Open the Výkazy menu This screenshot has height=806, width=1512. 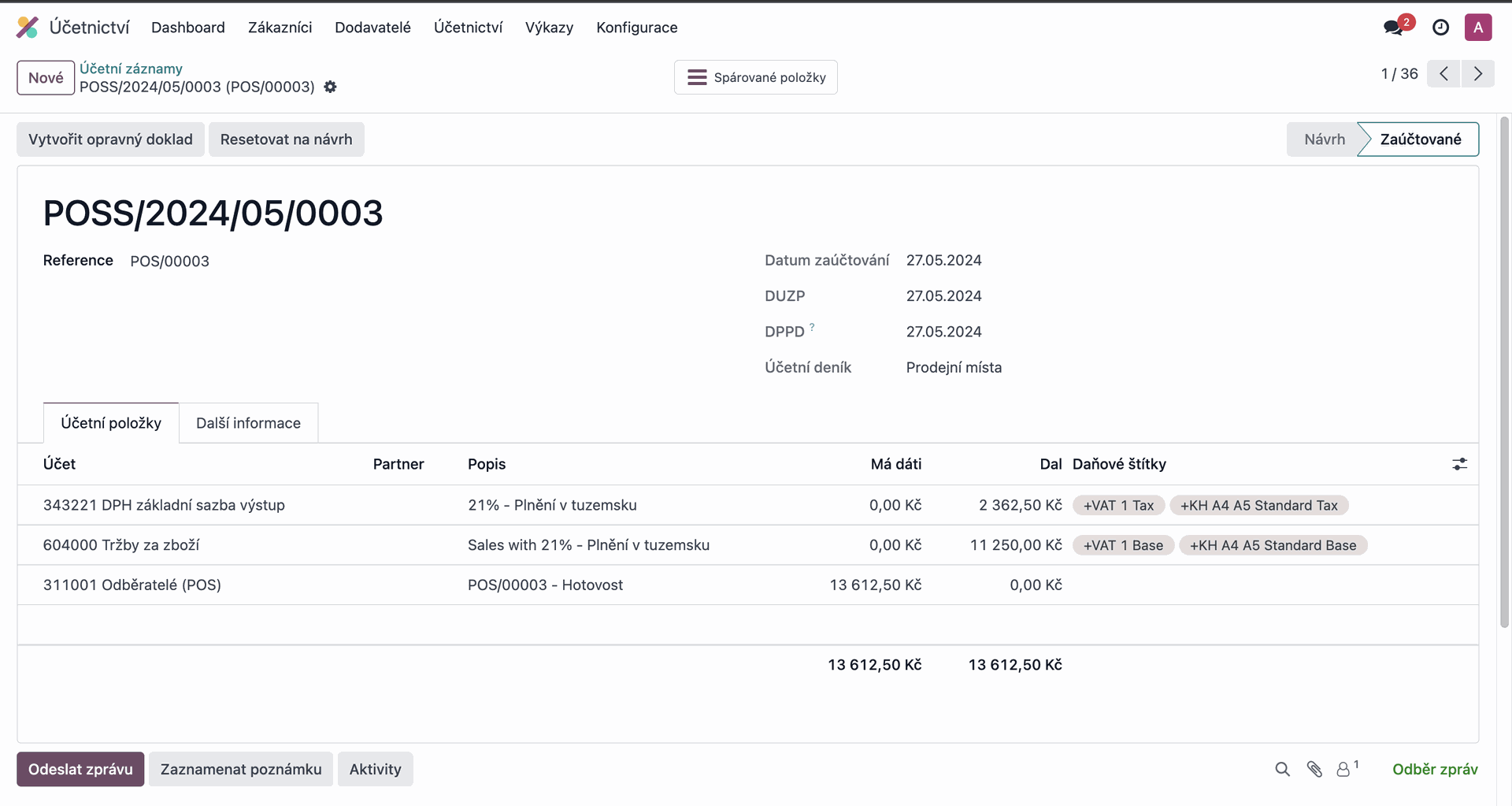(x=549, y=28)
